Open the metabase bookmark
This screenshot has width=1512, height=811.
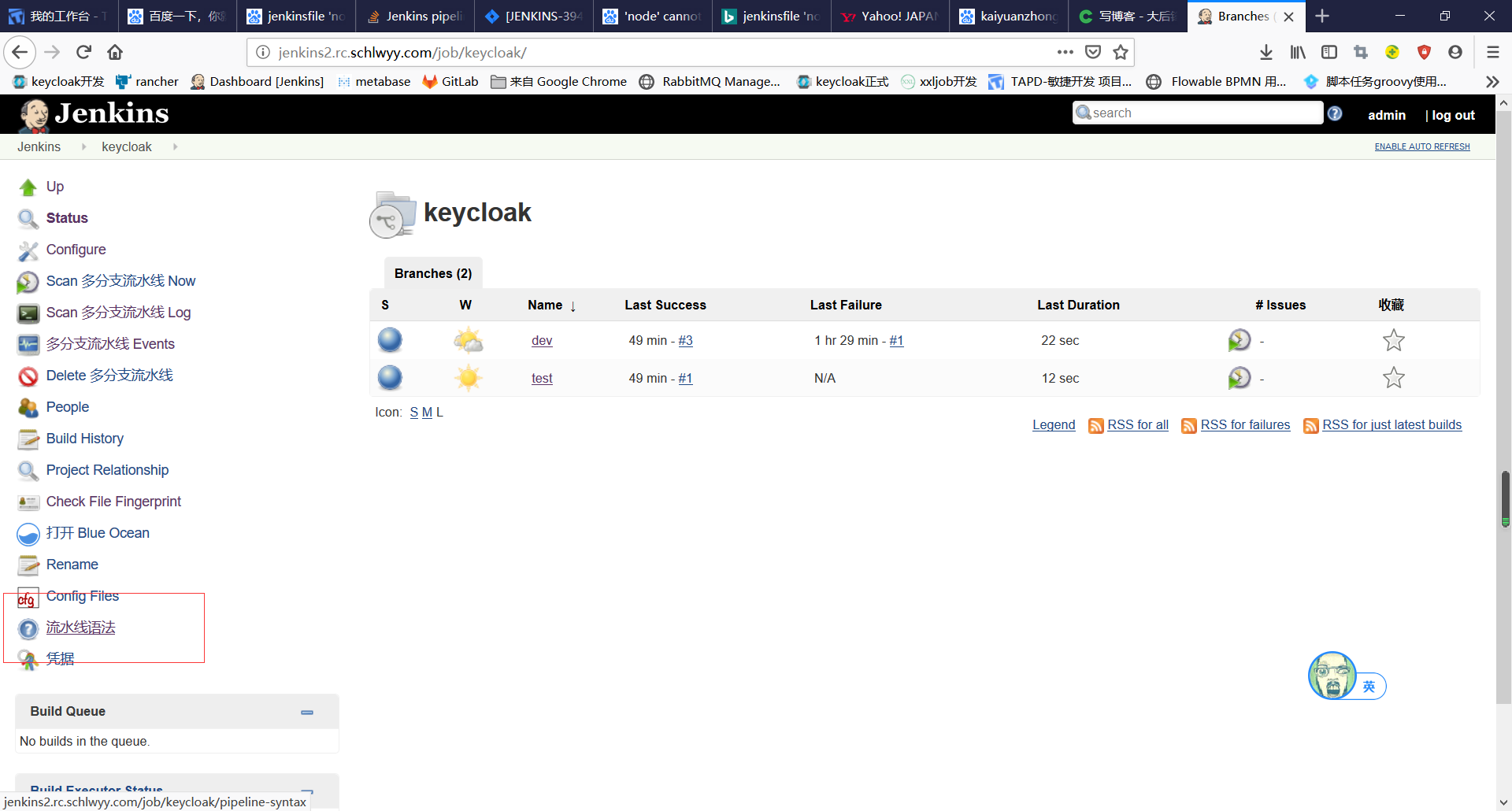click(374, 82)
